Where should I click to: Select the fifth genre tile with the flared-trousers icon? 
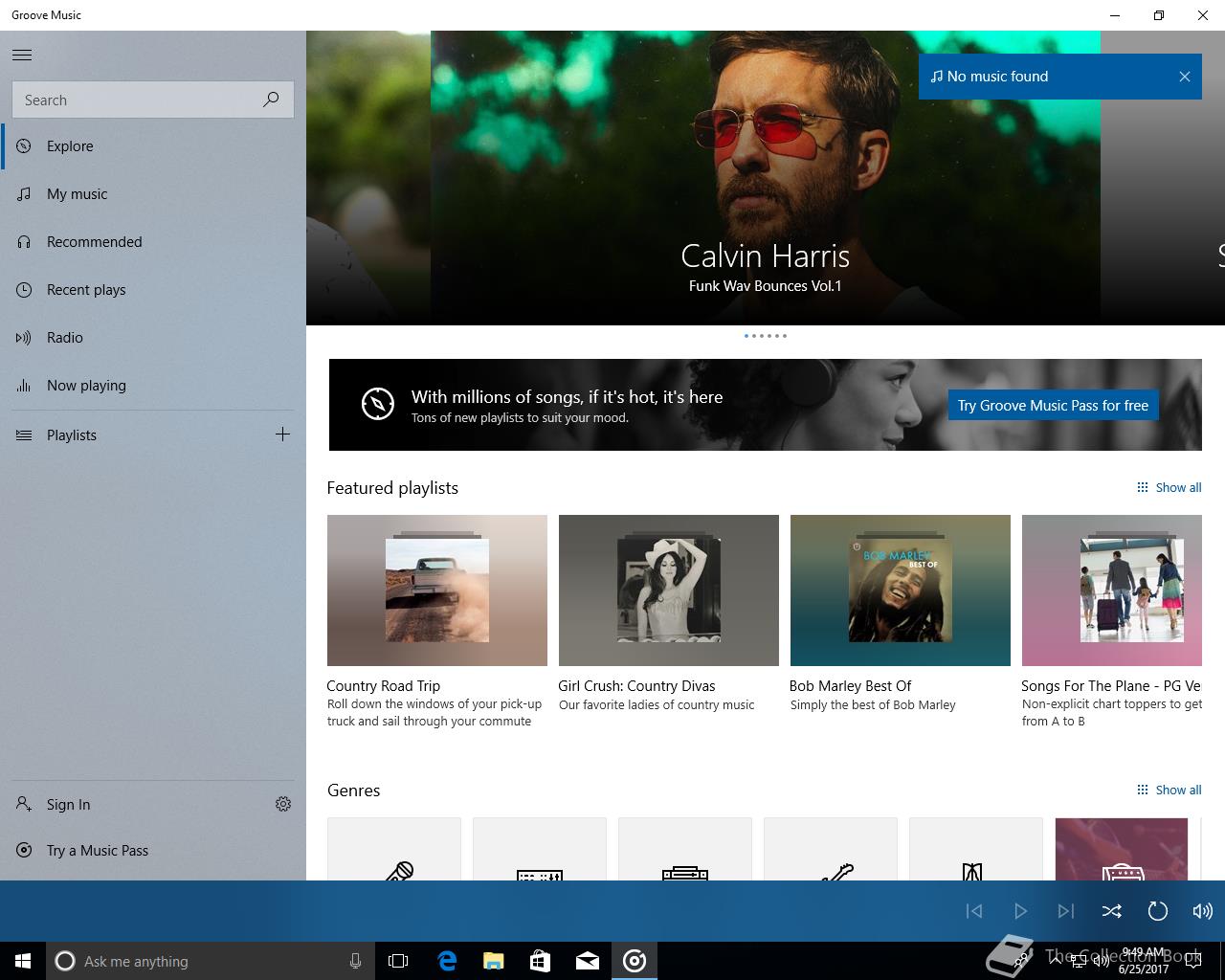click(976, 849)
